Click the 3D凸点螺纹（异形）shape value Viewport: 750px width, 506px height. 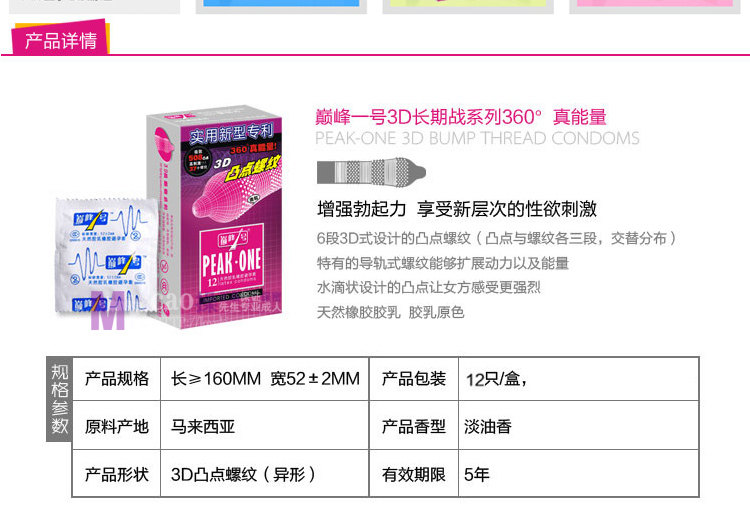[243, 474]
